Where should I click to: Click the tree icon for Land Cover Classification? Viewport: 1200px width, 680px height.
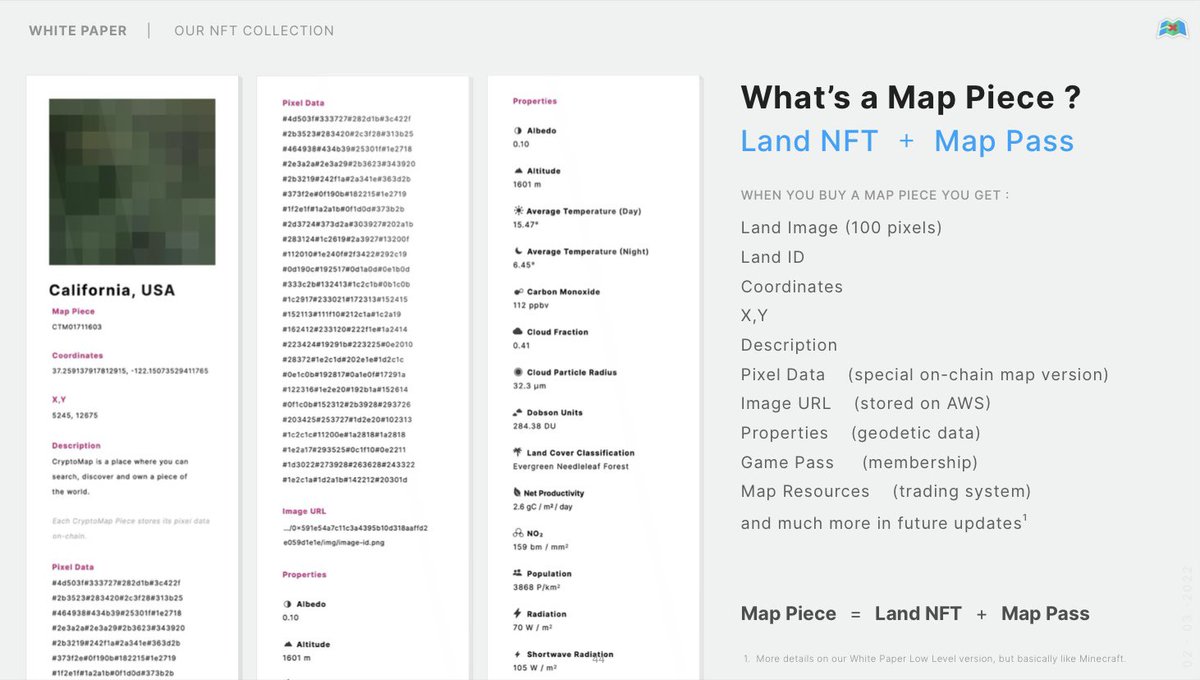[x=517, y=453]
